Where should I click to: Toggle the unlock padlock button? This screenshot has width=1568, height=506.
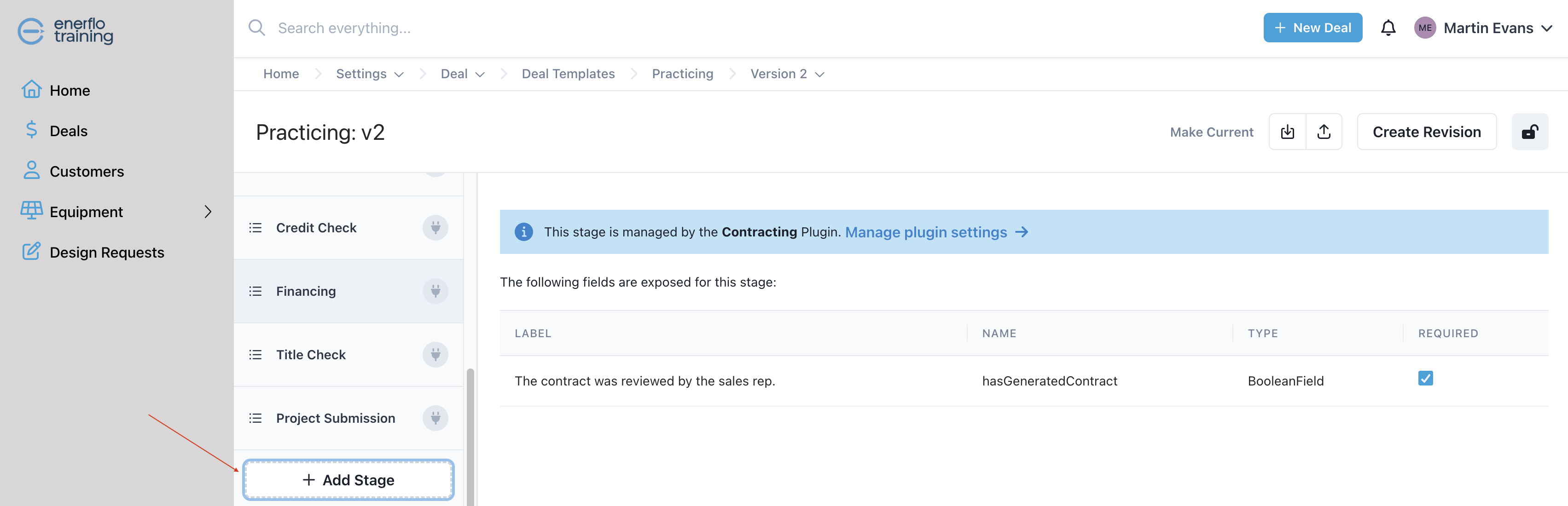[x=1530, y=132]
